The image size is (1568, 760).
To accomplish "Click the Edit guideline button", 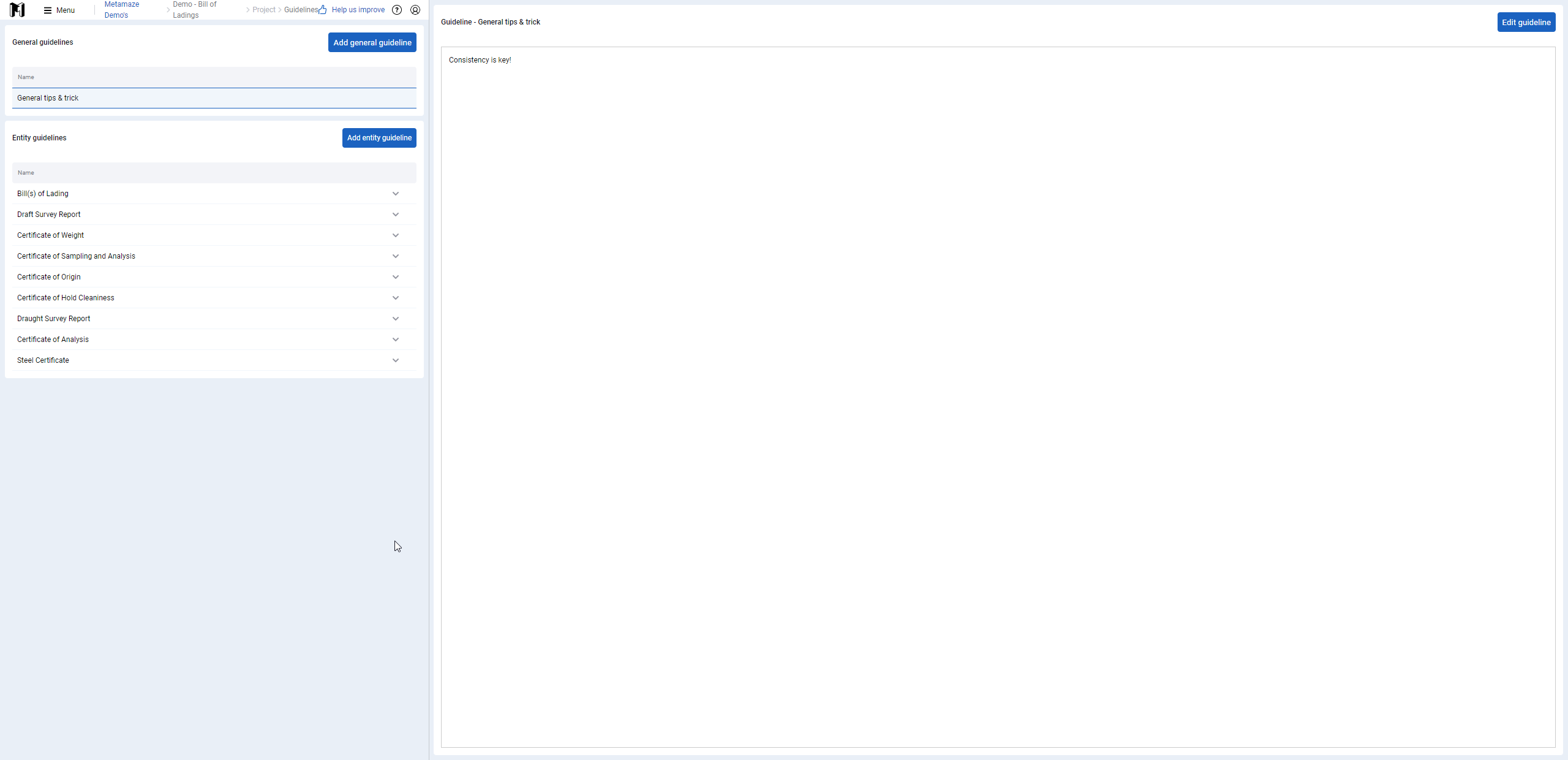I will click(1526, 22).
